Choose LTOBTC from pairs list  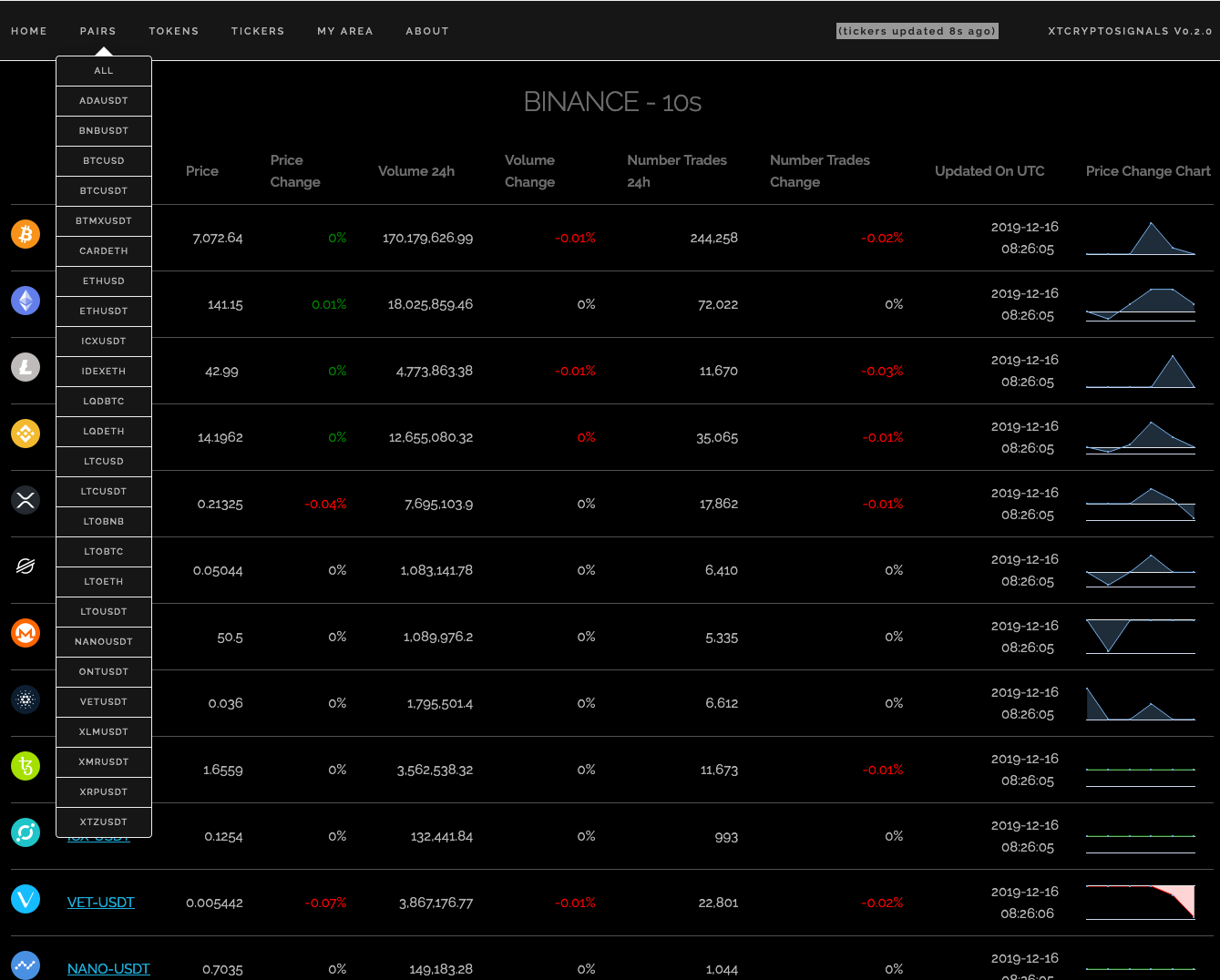[x=104, y=552]
